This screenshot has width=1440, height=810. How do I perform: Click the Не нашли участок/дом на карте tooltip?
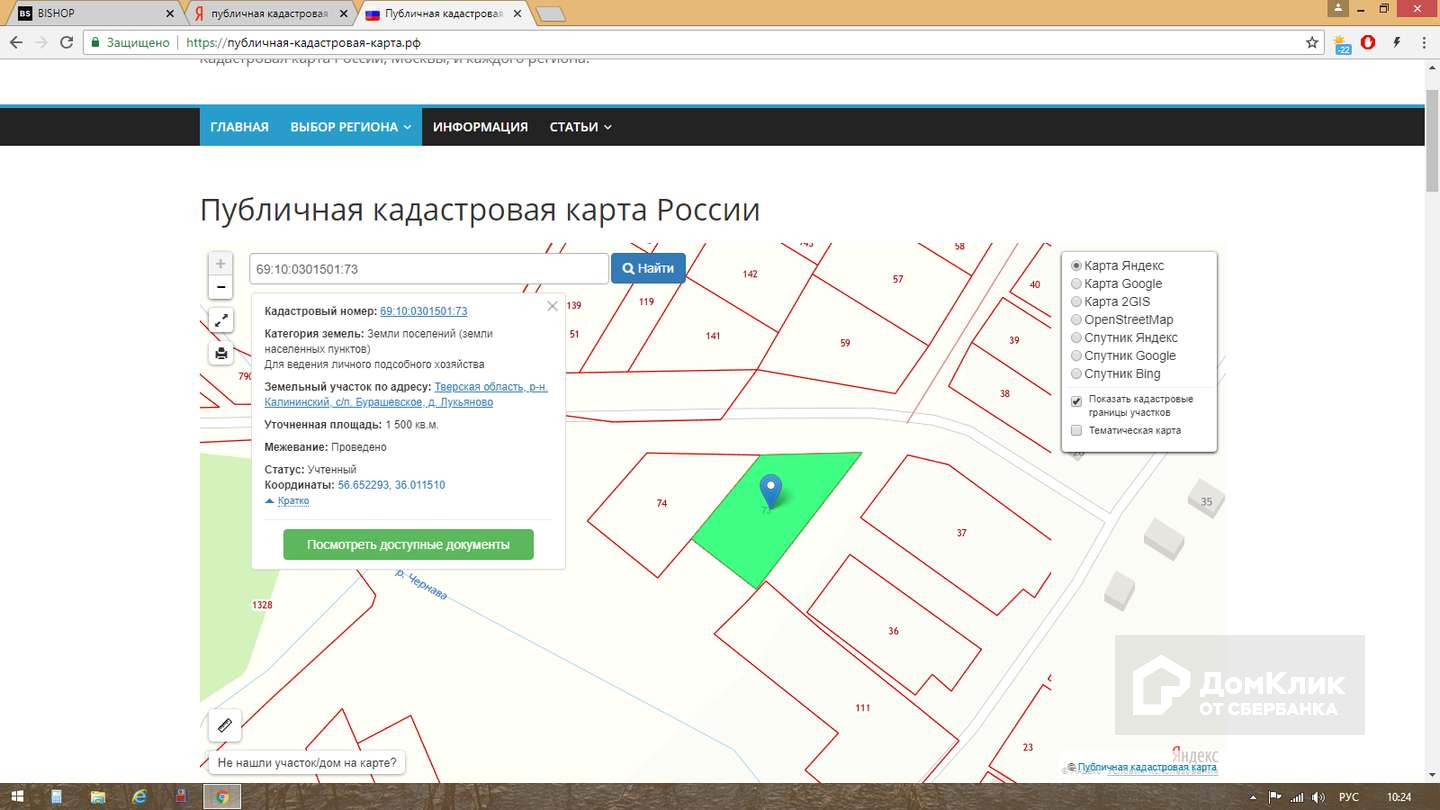[307, 763]
